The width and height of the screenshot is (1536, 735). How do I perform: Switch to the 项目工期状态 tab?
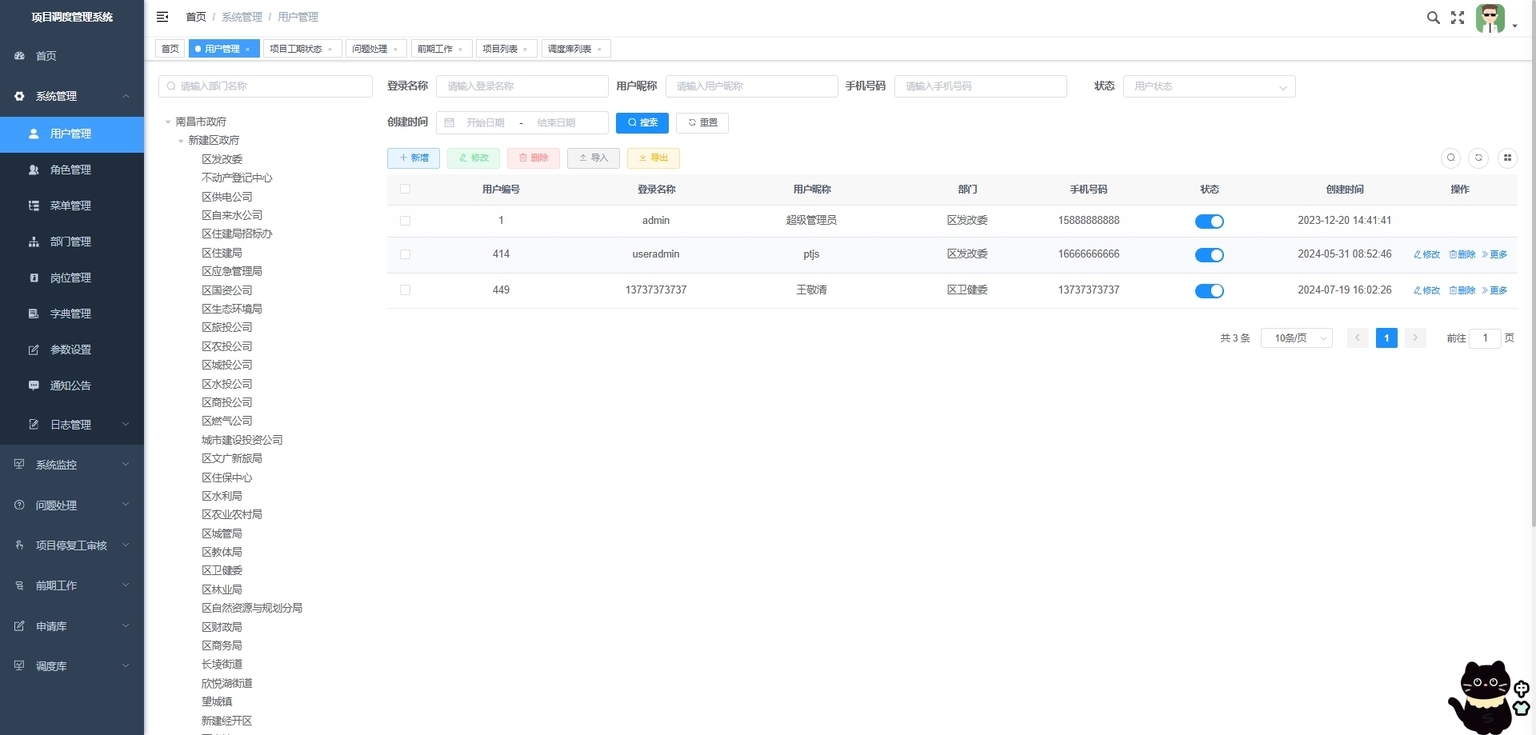[x=302, y=49]
